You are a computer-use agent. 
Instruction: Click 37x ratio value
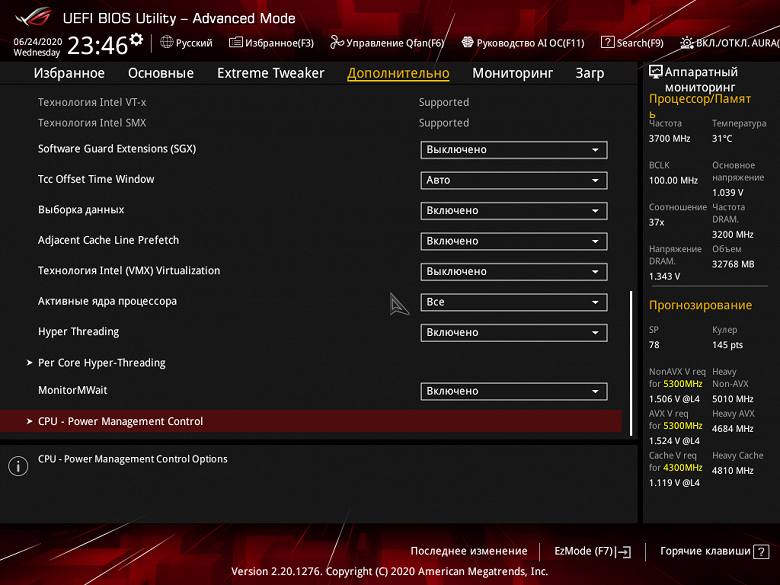656,222
